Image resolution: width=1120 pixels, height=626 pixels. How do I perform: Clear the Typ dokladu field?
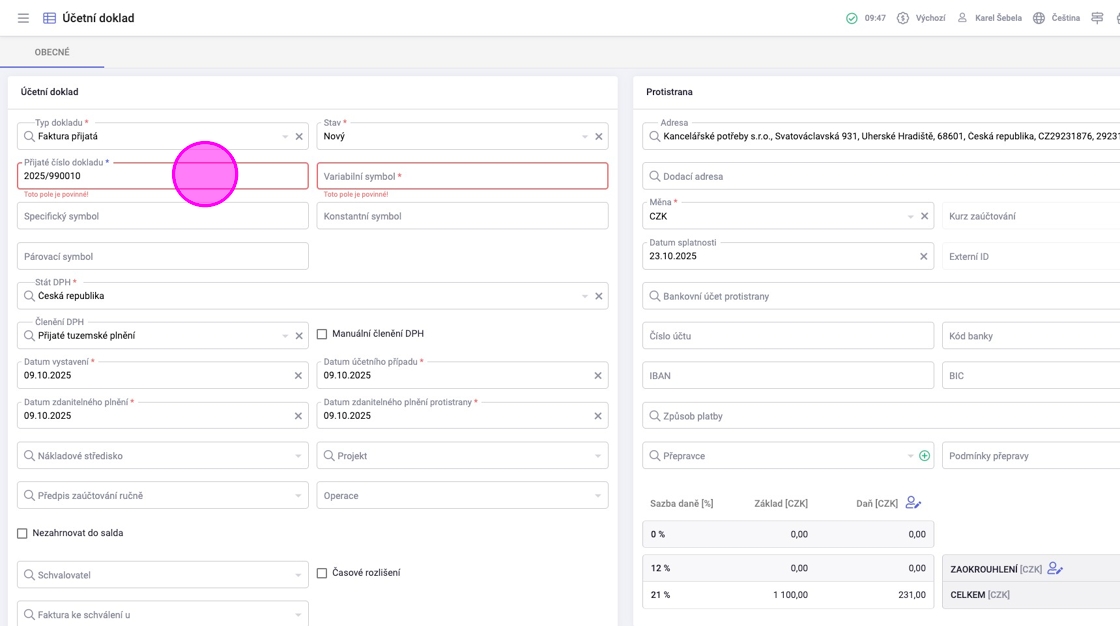[299, 136]
